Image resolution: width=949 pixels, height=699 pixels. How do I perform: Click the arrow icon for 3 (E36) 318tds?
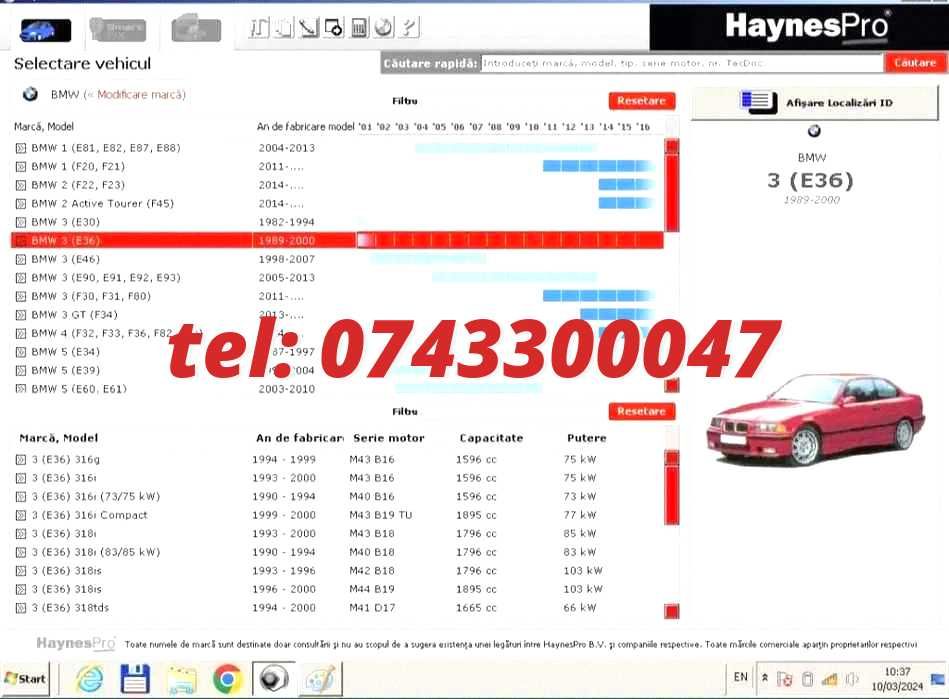pyautogui.click(x=21, y=608)
